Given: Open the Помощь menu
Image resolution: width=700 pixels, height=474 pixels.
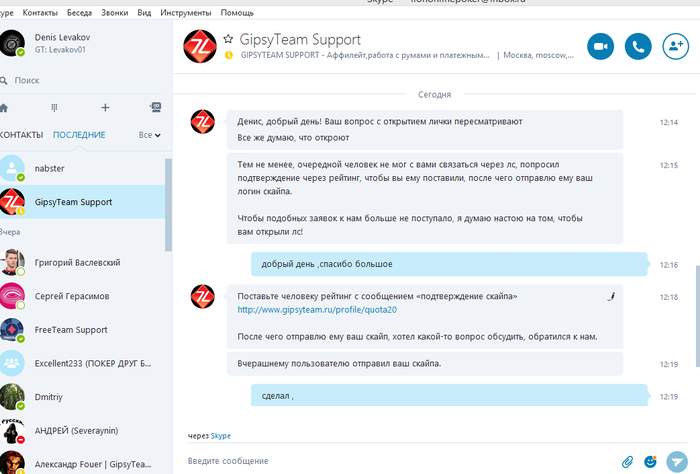Looking at the screenshot, I should coord(237,13).
